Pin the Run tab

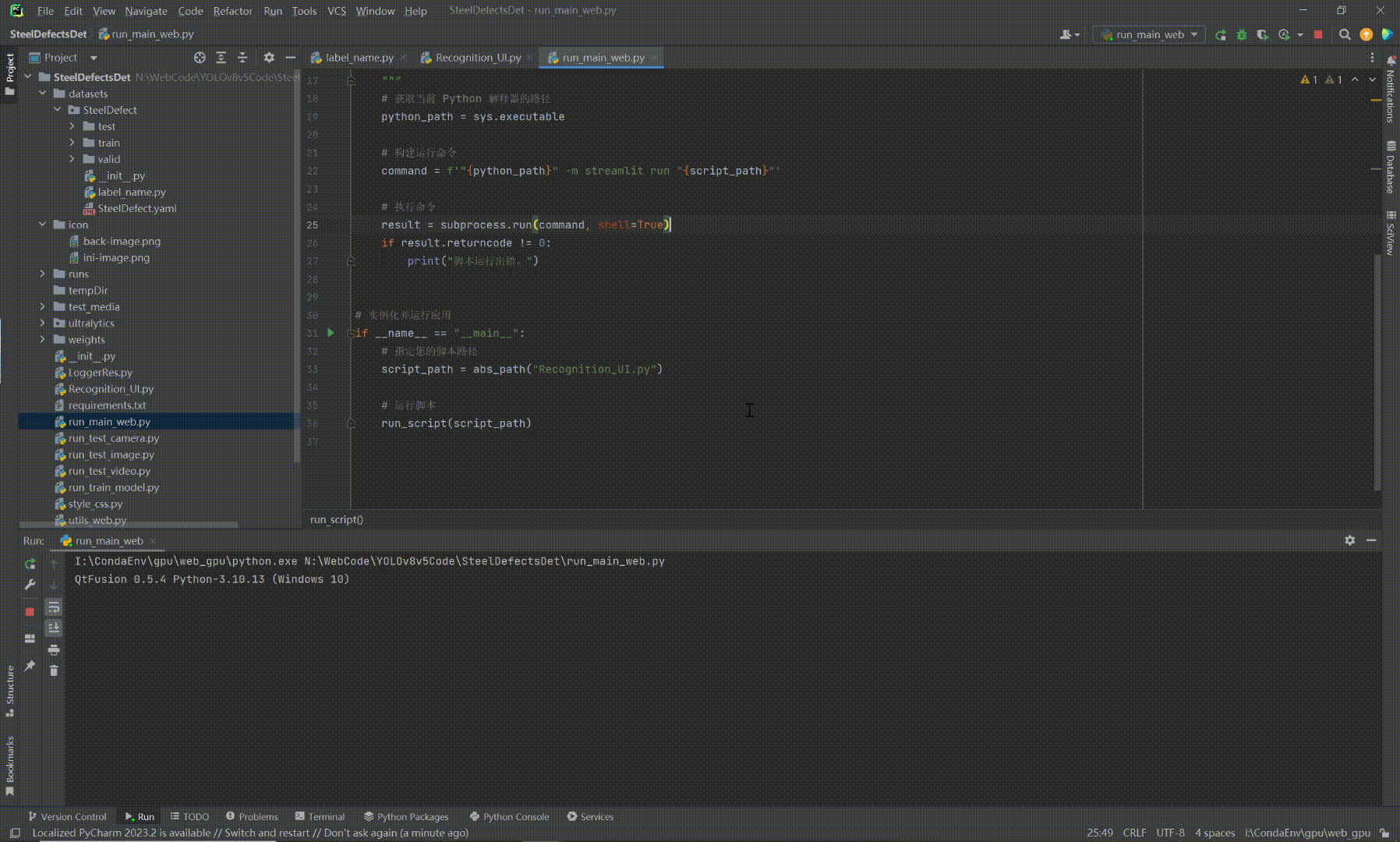(x=30, y=666)
